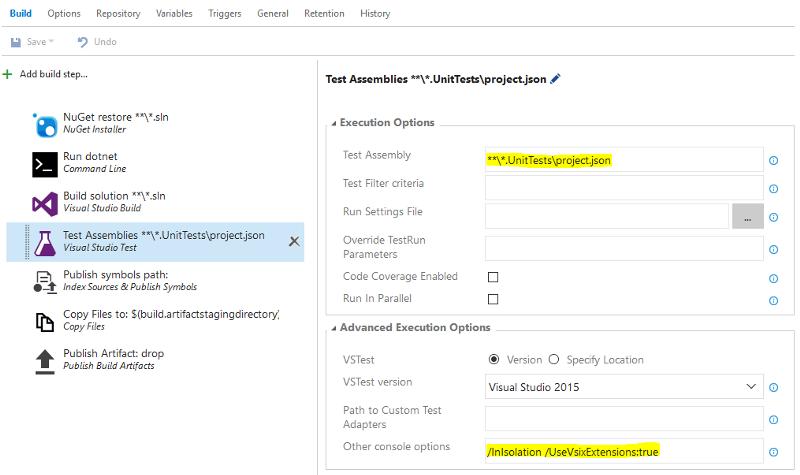Show info for Override TestRun Parameters

tap(773, 249)
